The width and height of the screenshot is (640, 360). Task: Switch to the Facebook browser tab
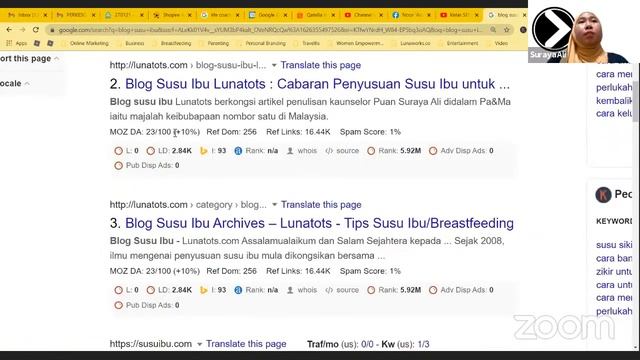coord(411,15)
